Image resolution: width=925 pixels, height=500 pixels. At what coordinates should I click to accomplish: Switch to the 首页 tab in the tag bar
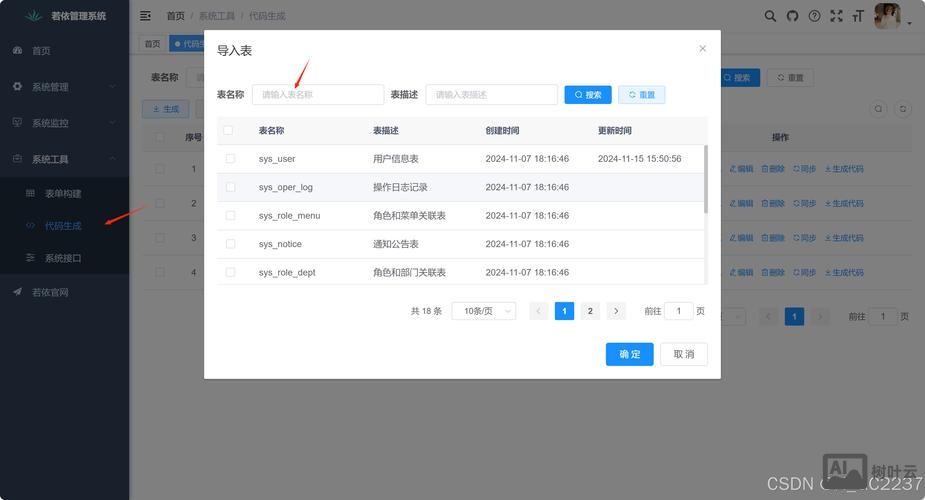(x=152, y=44)
